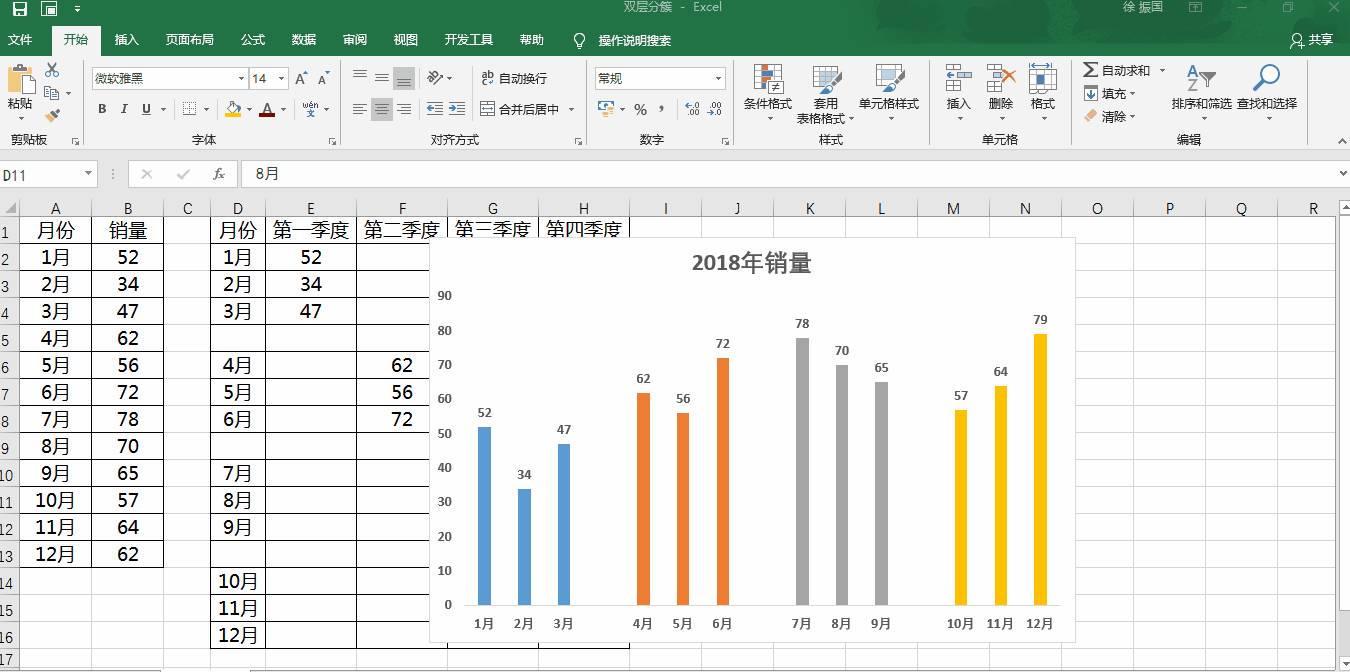The image size is (1350, 672).
Task: Click the Increase Font Size icon
Action: [x=302, y=78]
